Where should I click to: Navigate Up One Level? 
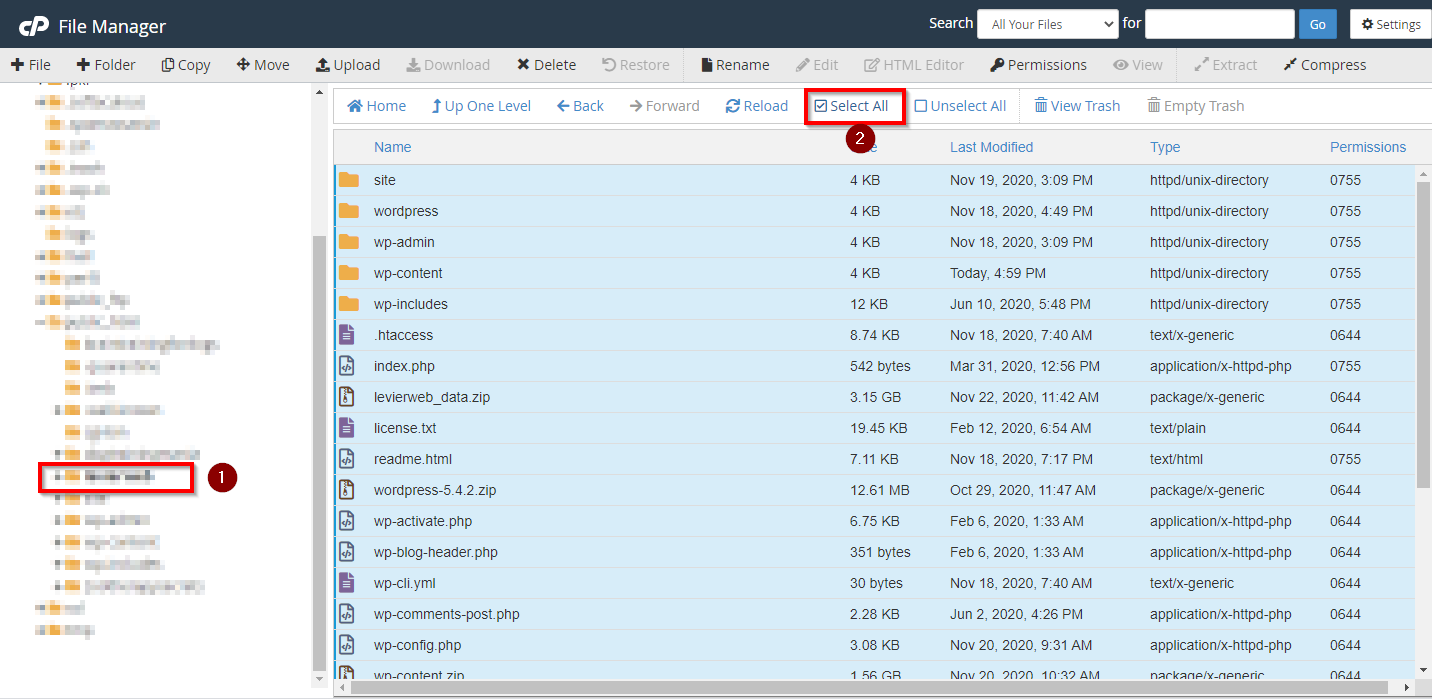(481, 106)
